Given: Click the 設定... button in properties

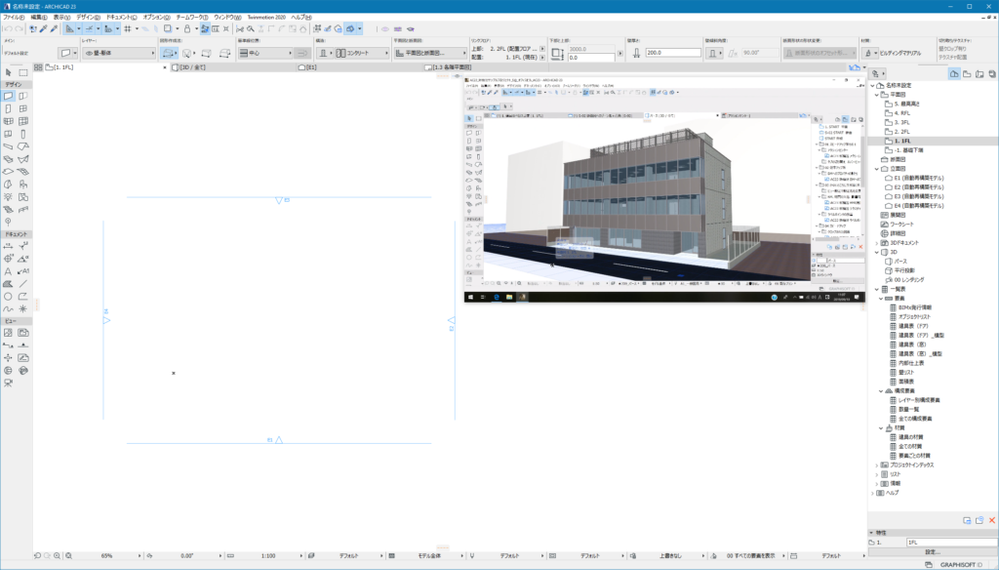Looking at the screenshot, I should (x=933, y=552).
